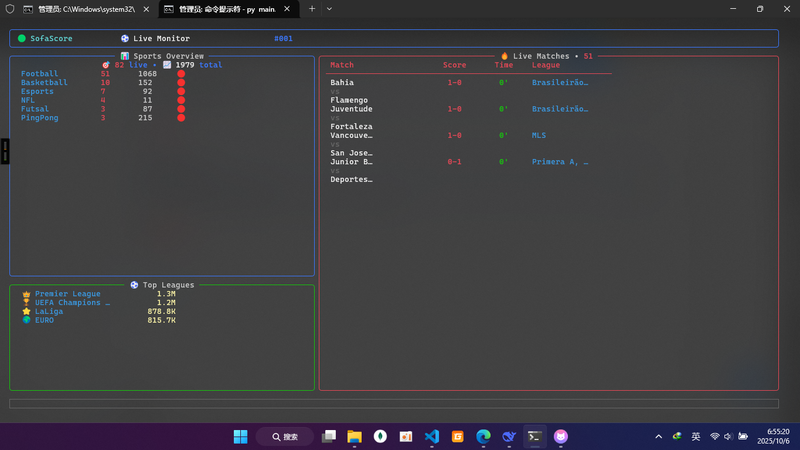Click the Premier League name
The image size is (800, 450).
[x=68, y=294]
